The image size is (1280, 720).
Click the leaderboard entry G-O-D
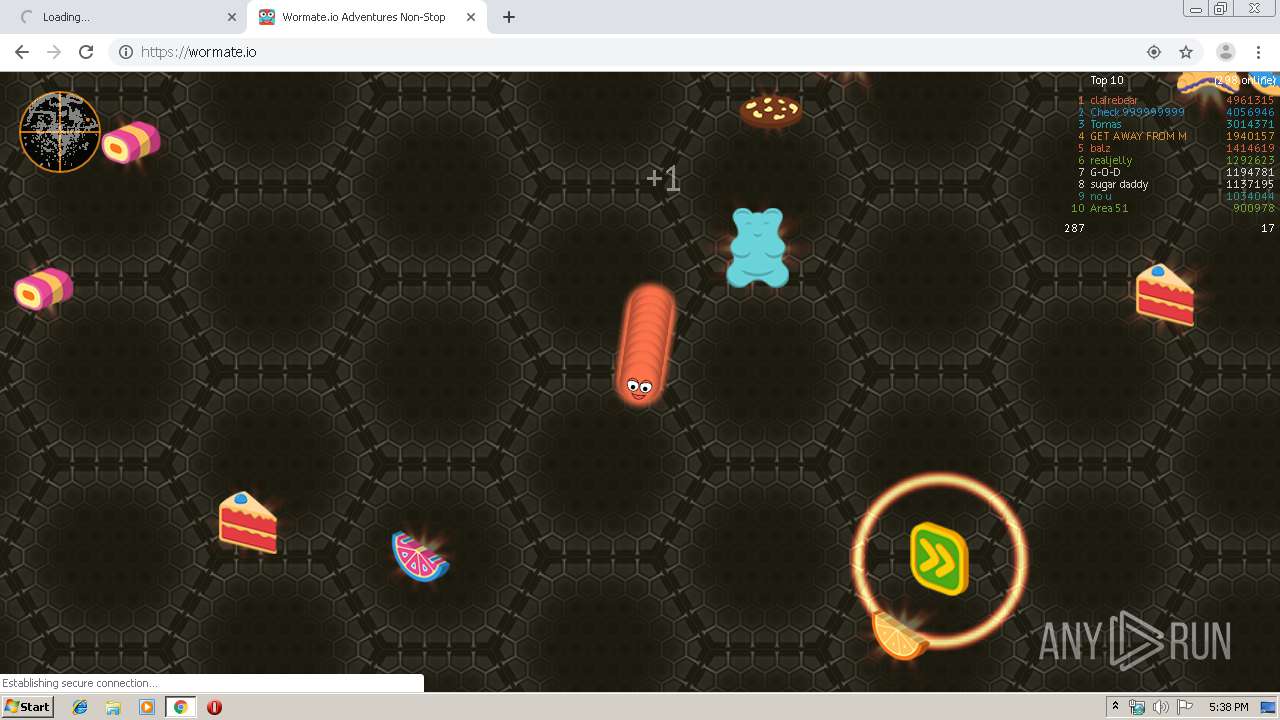coord(1105,172)
